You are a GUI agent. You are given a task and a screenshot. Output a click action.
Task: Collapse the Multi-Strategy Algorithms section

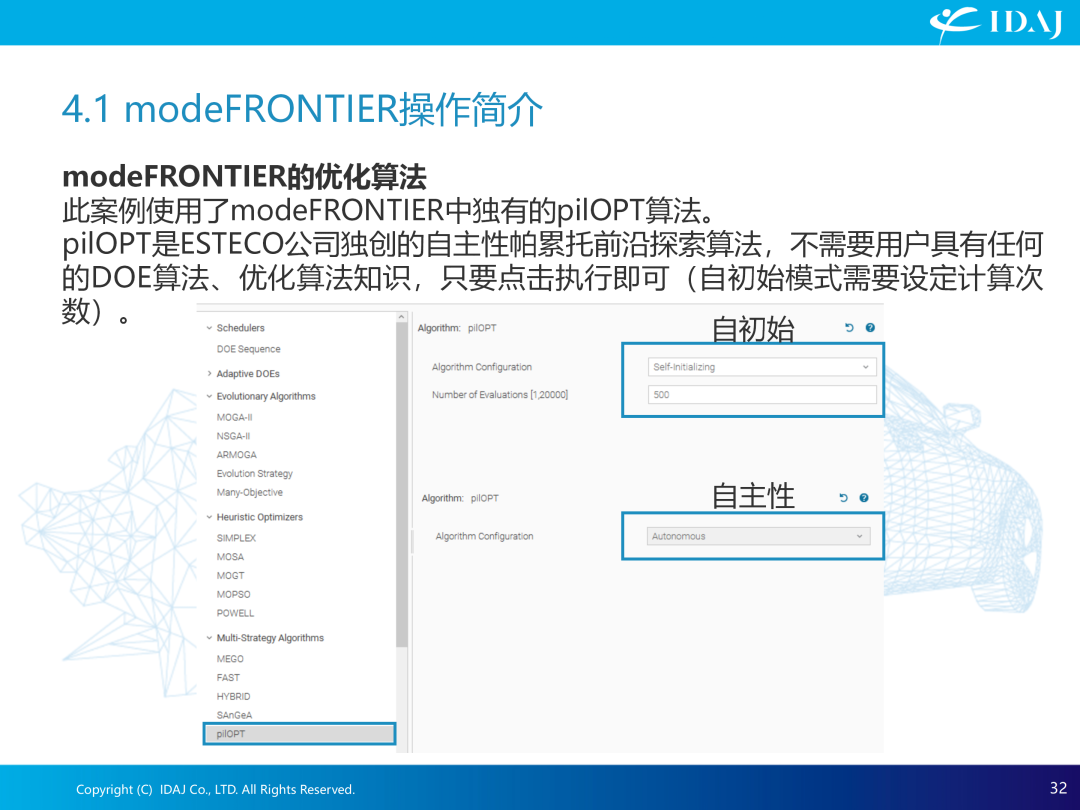(x=209, y=638)
